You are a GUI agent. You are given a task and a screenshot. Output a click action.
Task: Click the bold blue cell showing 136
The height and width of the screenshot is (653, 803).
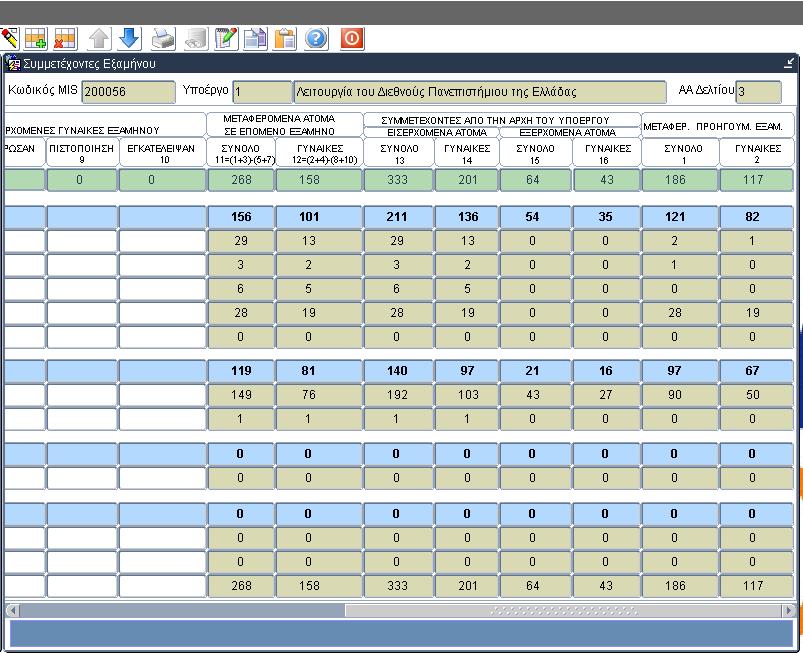tap(468, 217)
